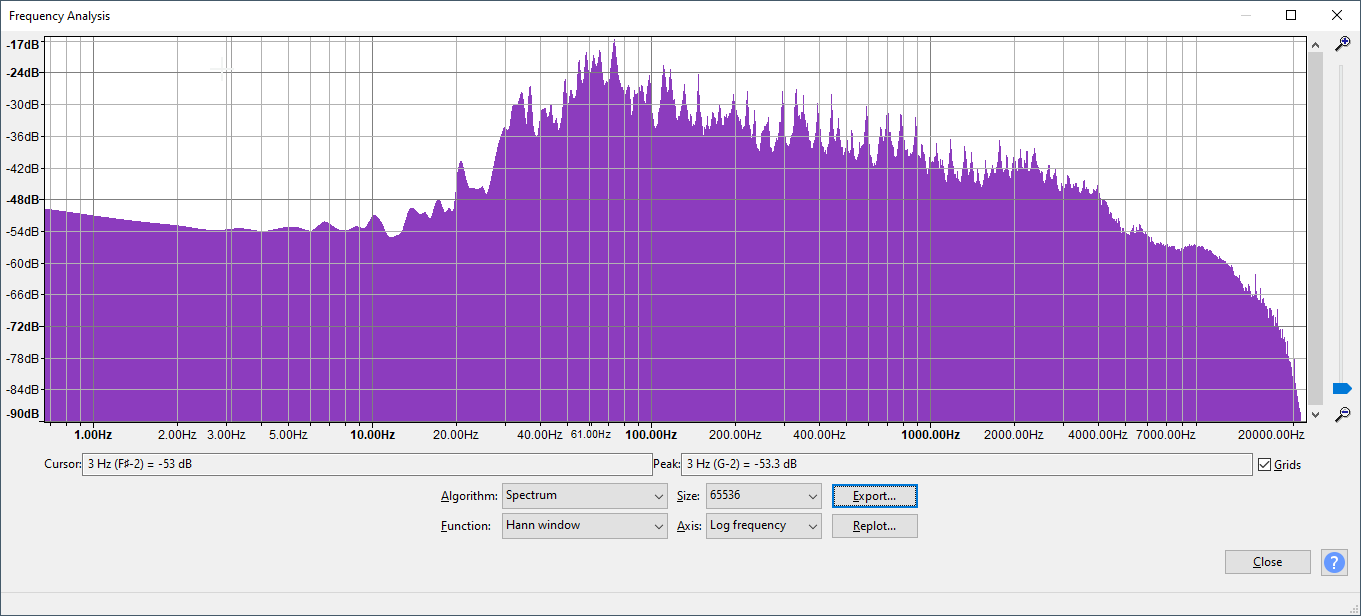Open the Size dropdown showing 65536
Screen dimensions: 1361x616
763,496
